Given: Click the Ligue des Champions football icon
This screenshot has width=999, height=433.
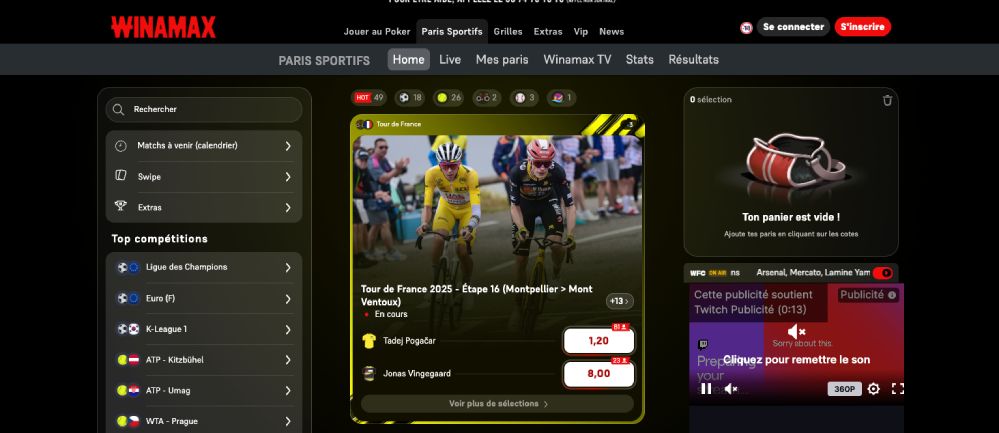Looking at the screenshot, I should coord(122,267).
